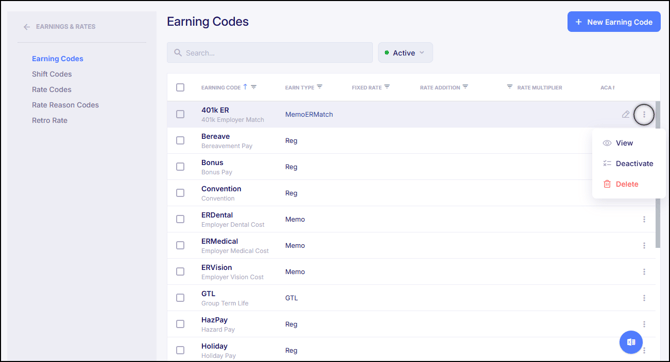Image resolution: width=670 pixels, height=362 pixels.
Task: Tick the checkbox for GTL
Action: coord(180,297)
